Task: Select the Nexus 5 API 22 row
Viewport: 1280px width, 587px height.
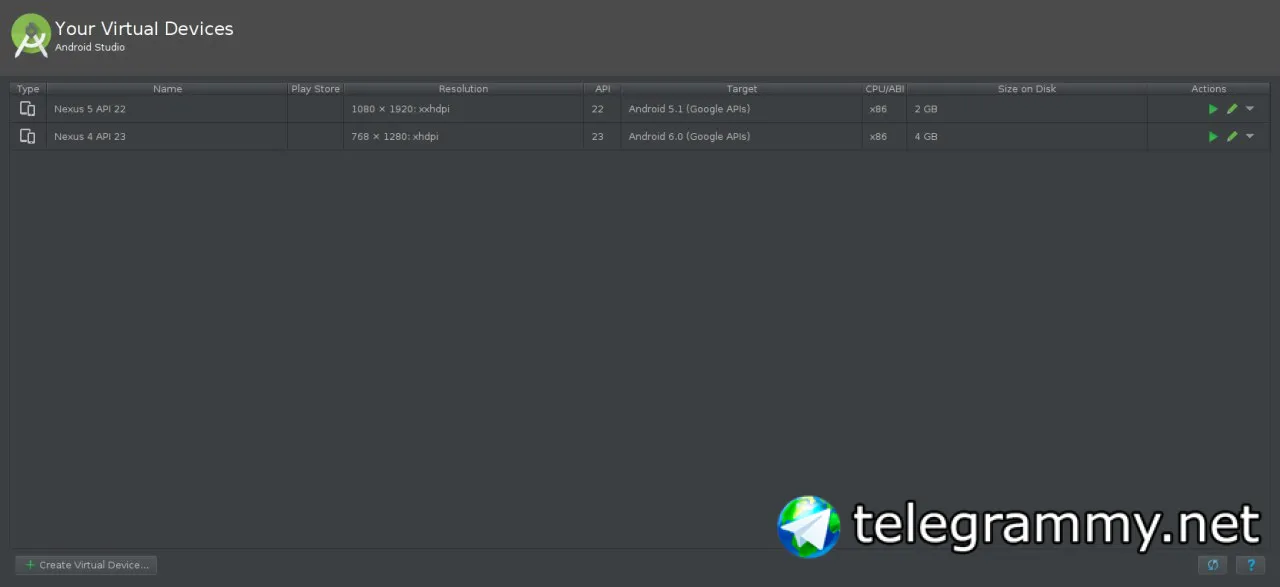Action: [x=640, y=109]
